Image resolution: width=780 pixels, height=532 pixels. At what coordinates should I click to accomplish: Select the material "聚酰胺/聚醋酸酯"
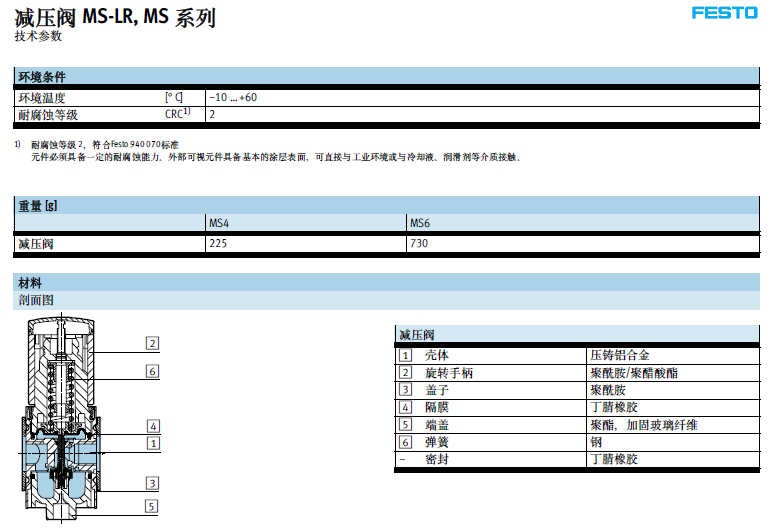click(x=634, y=373)
